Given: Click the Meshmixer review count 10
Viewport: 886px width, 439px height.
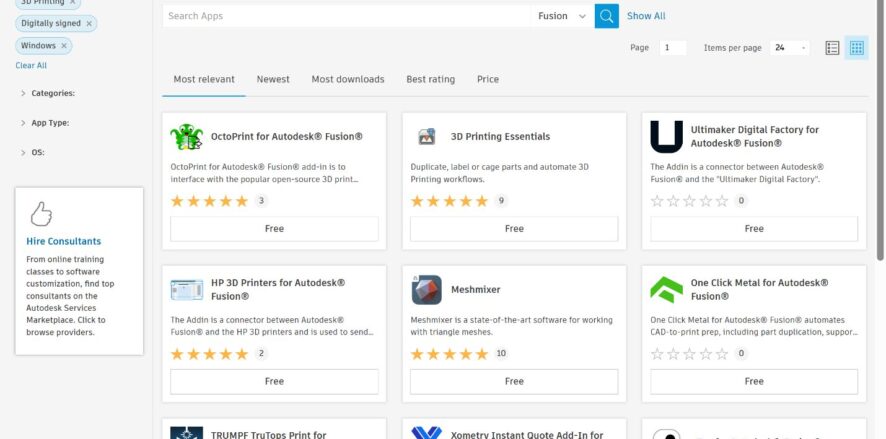Looking at the screenshot, I should tap(501, 354).
